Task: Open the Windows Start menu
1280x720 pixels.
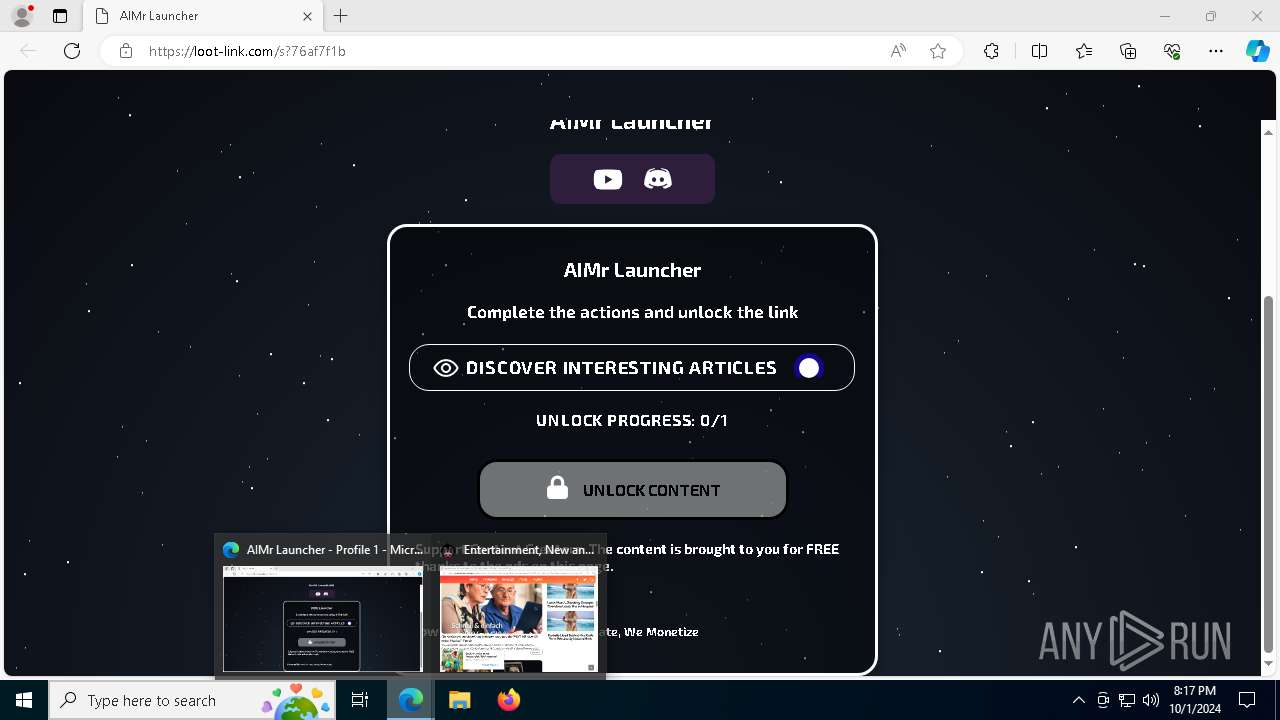Action: 24,700
